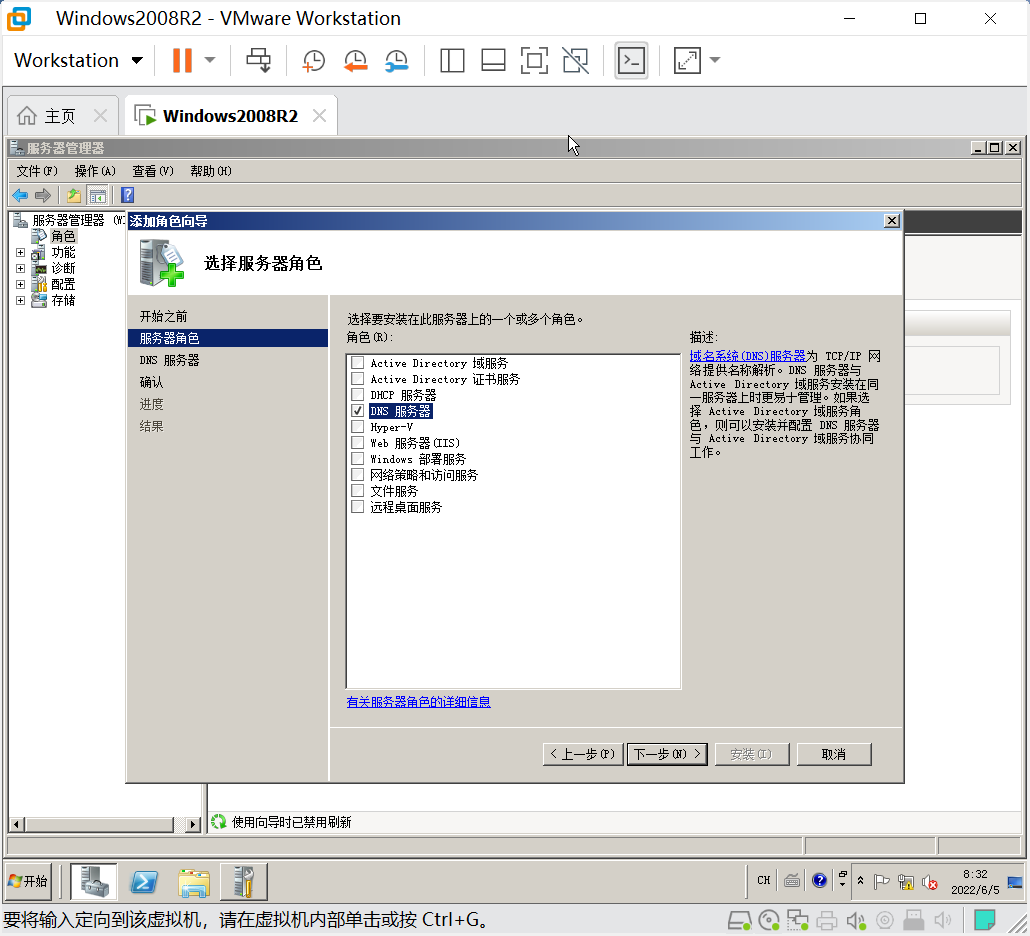1030x936 pixels.
Task: Check the Web 服务器(IIS) role
Action: tap(357, 443)
